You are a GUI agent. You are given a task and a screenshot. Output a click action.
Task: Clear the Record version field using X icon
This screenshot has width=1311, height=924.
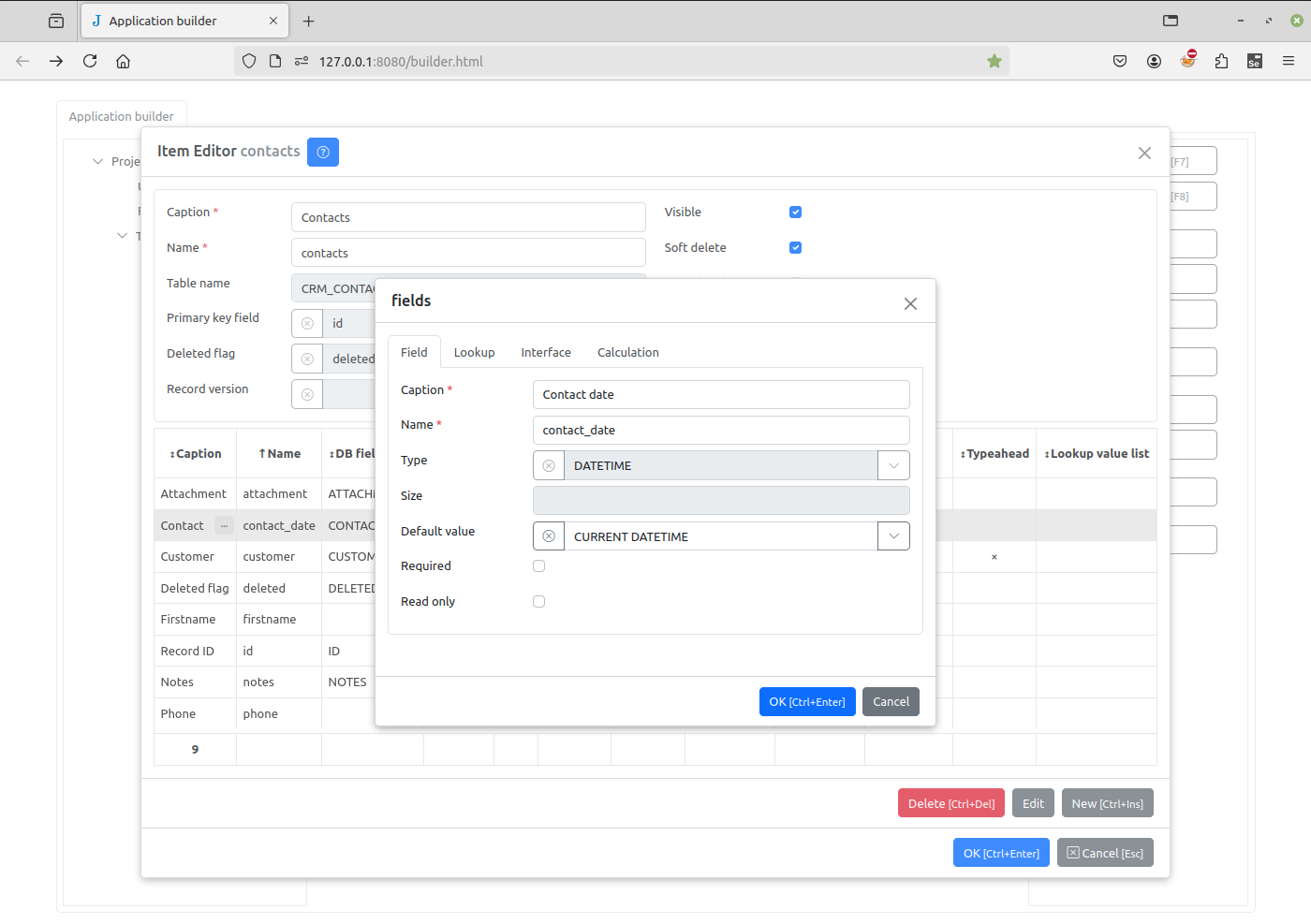(307, 394)
